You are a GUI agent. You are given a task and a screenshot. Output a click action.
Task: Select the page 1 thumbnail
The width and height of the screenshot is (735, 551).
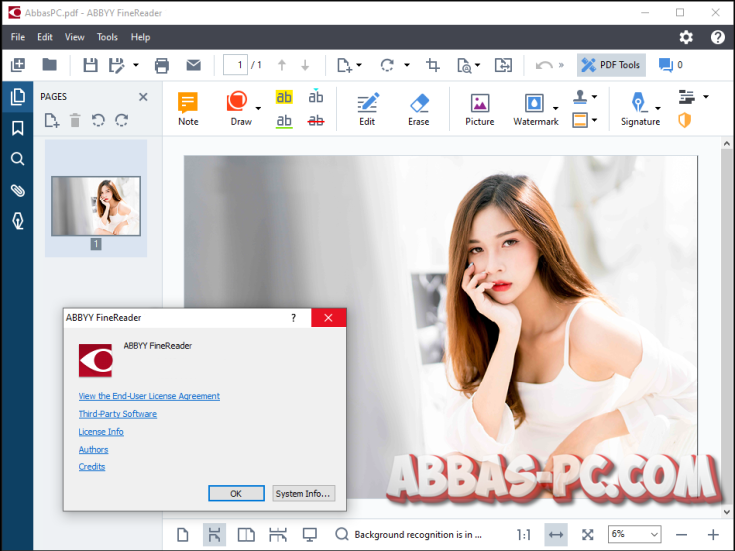click(96, 206)
